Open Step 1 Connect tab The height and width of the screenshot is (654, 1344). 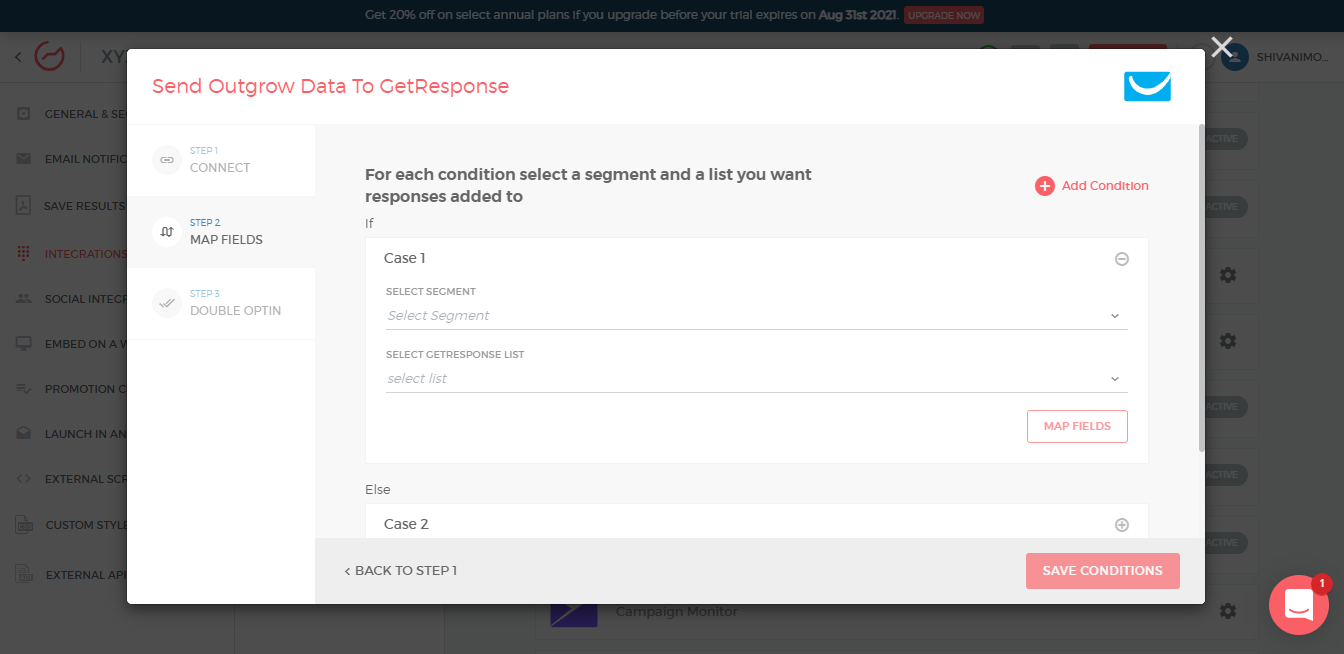(x=221, y=160)
